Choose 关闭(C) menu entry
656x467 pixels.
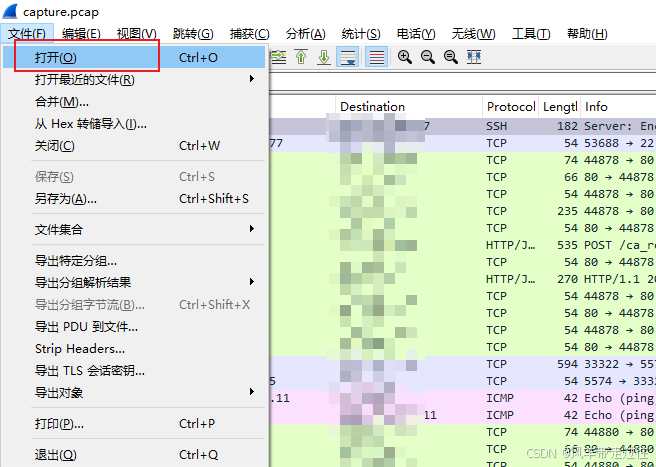(x=134, y=146)
